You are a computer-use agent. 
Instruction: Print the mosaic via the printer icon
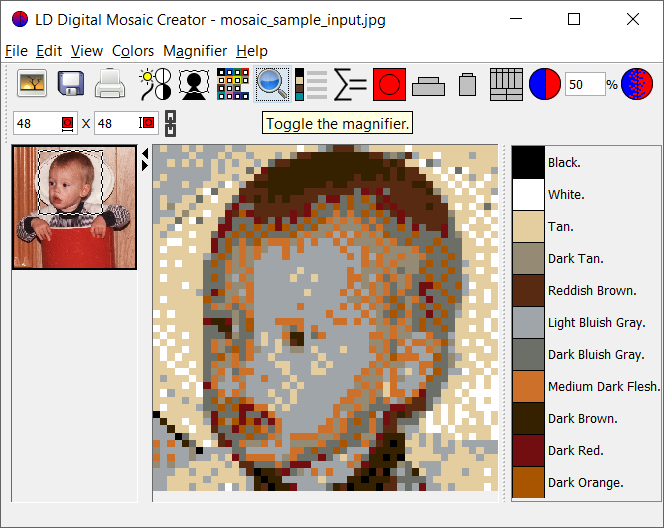click(x=110, y=83)
